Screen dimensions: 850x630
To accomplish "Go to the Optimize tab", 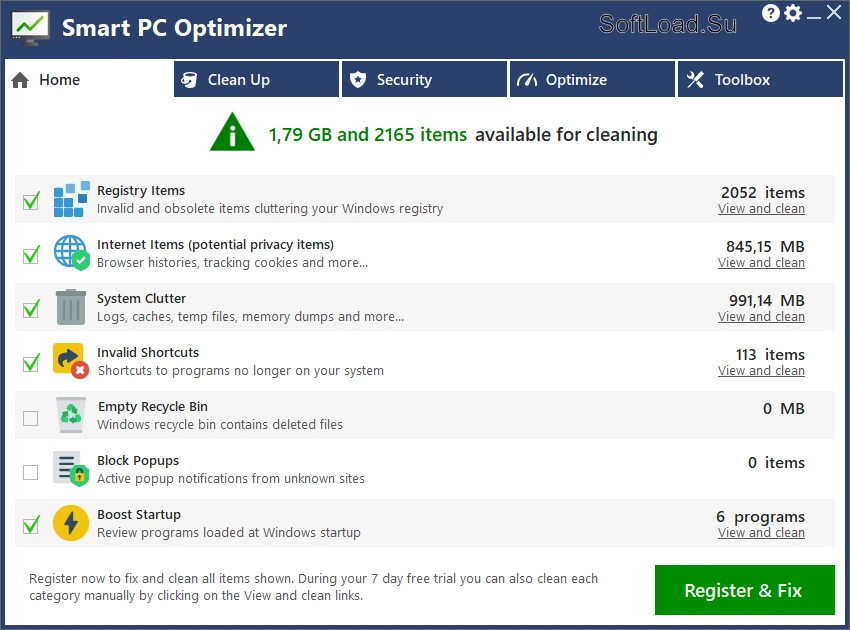I will click(593, 79).
